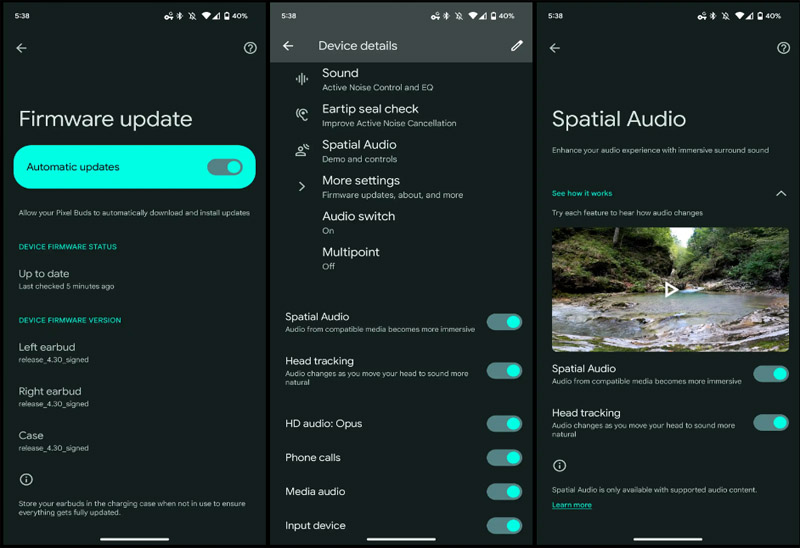Open Sound settings entry
The height and width of the screenshot is (548, 800).
pyautogui.click(x=401, y=79)
